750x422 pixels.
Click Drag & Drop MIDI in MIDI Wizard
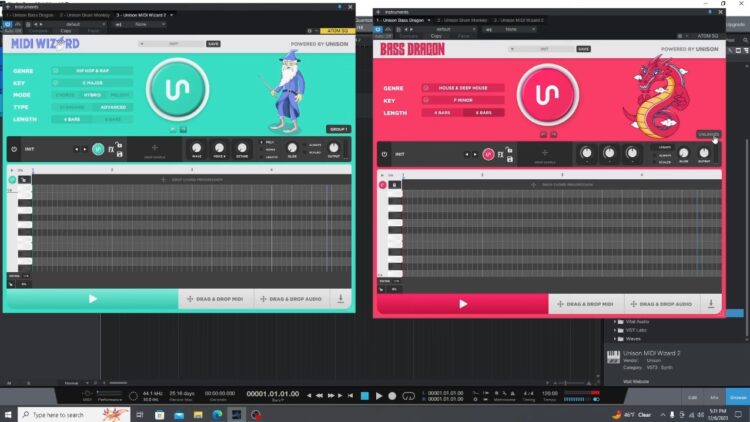pos(216,299)
